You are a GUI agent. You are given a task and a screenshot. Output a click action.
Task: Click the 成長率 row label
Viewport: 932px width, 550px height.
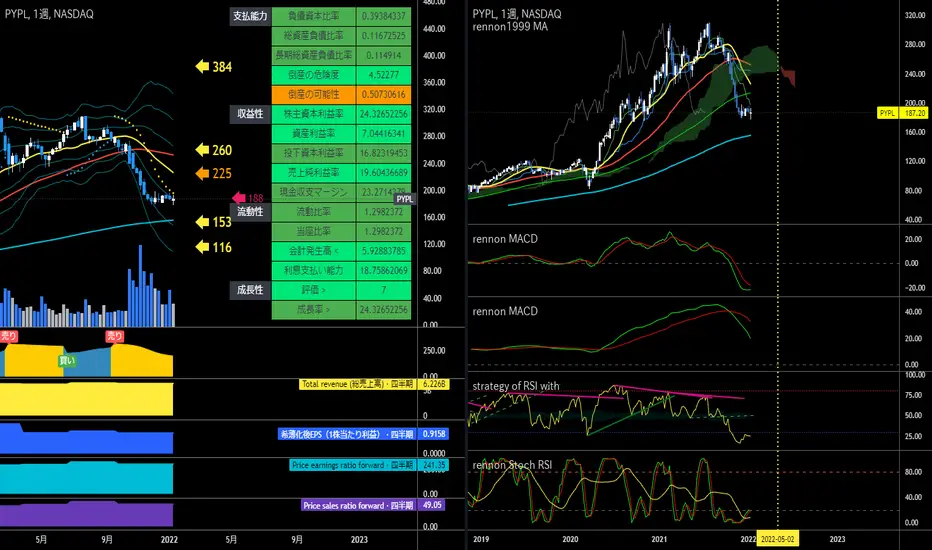point(314,310)
